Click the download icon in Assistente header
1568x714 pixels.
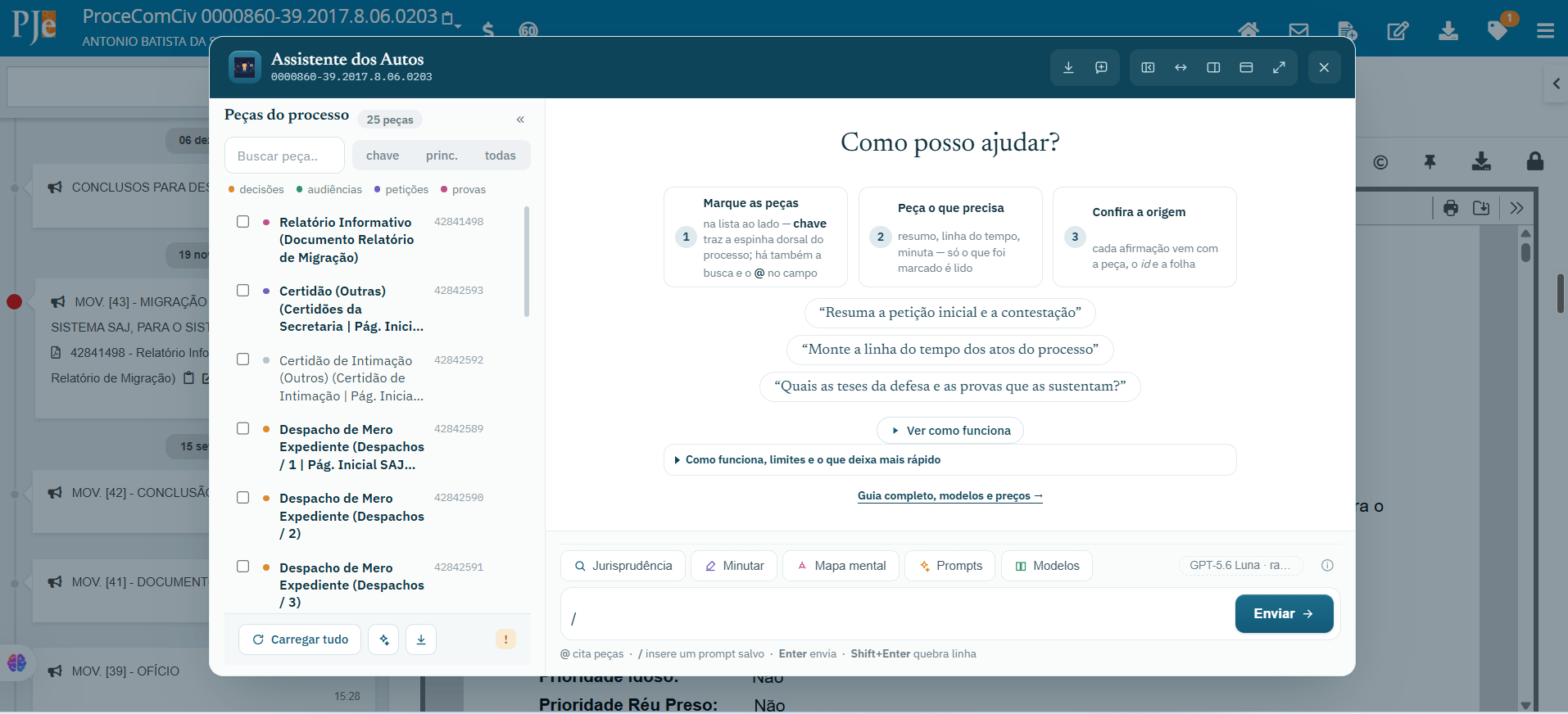click(x=1068, y=67)
